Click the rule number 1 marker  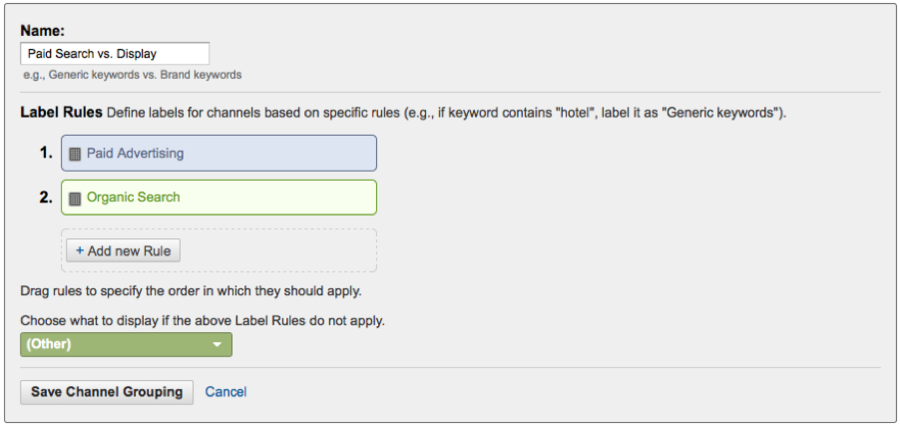45,154
